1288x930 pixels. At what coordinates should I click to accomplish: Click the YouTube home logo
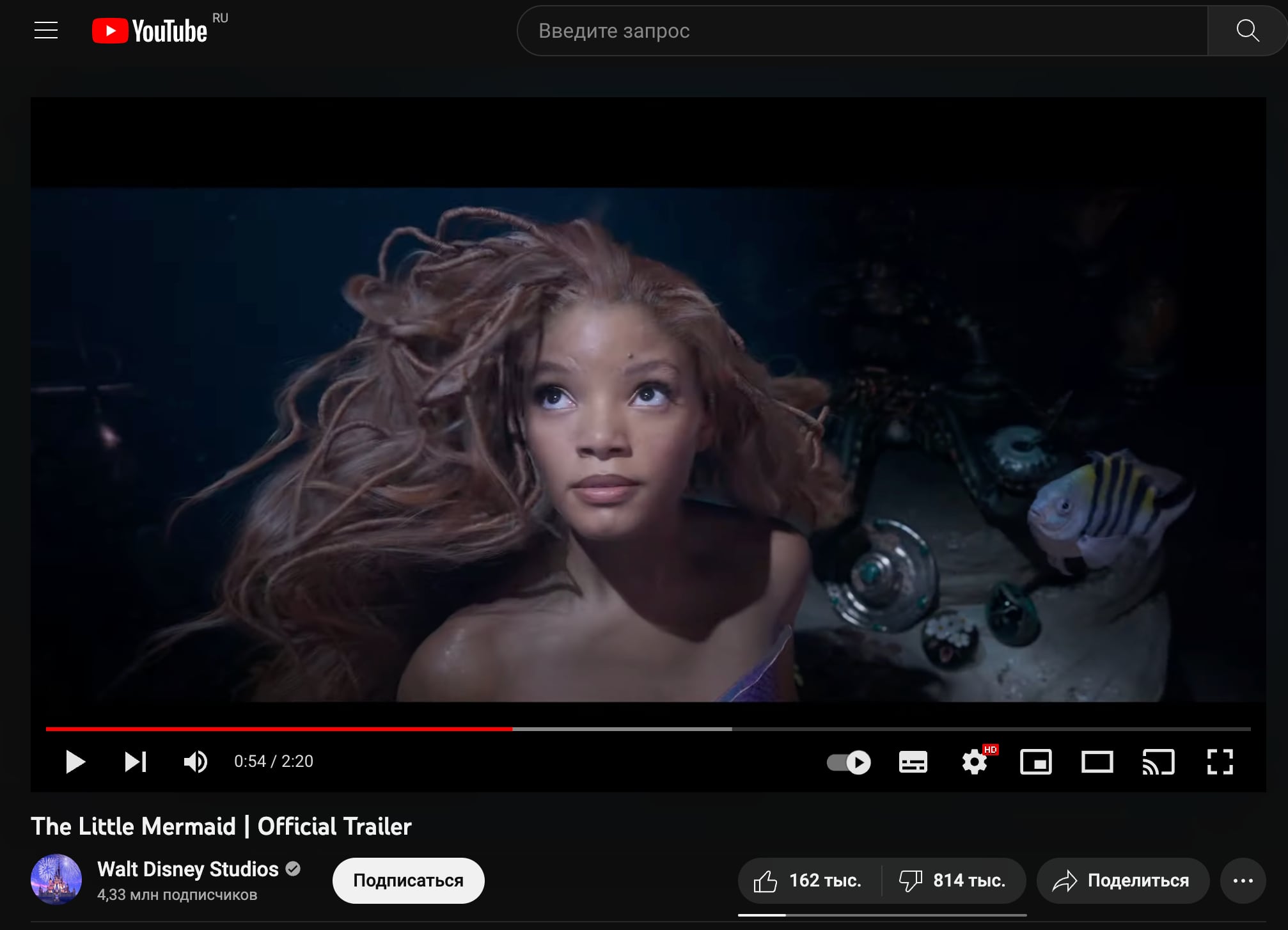[x=150, y=31]
